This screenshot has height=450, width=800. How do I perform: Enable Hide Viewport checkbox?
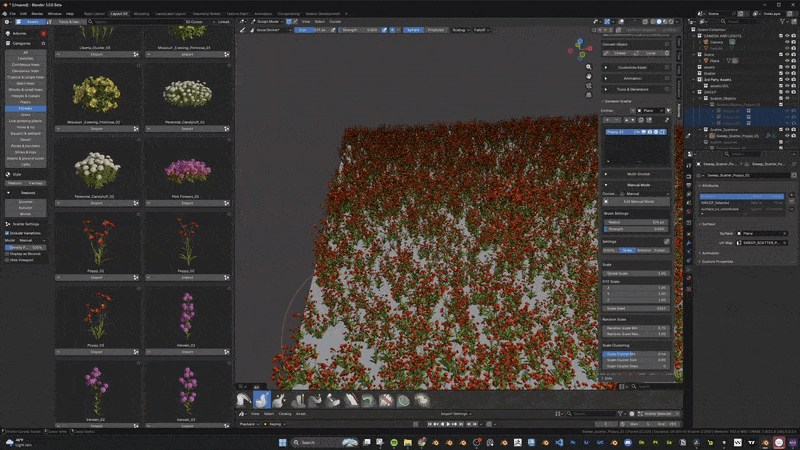pyautogui.click(x=7, y=260)
